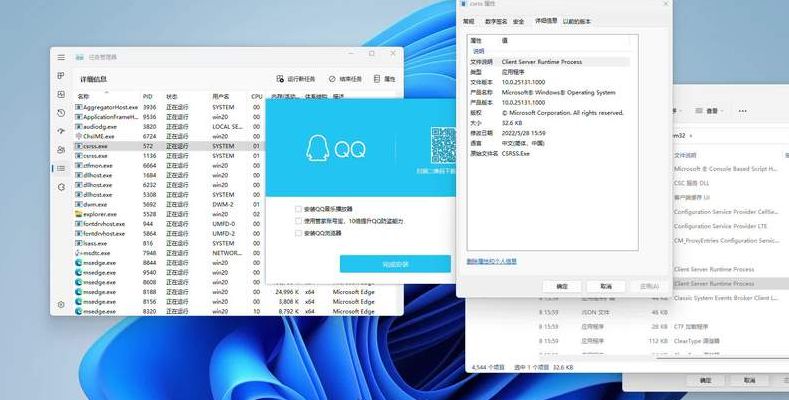Viewport: 789px width, 400px height.
Task: Click the AggregatorHost.exe process icon
Action: (x=78, y=107)
